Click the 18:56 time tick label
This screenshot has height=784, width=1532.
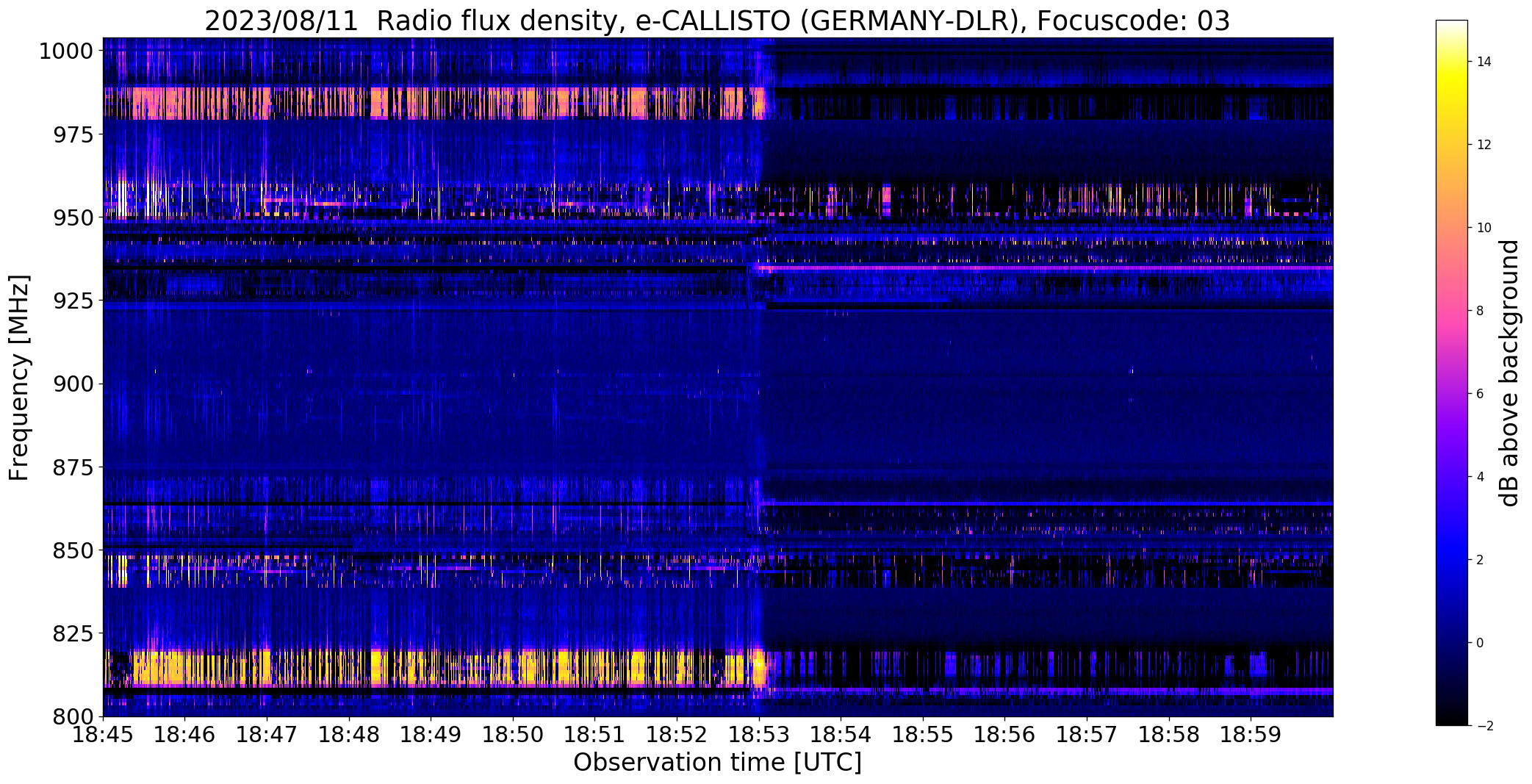pos(1005,735)
